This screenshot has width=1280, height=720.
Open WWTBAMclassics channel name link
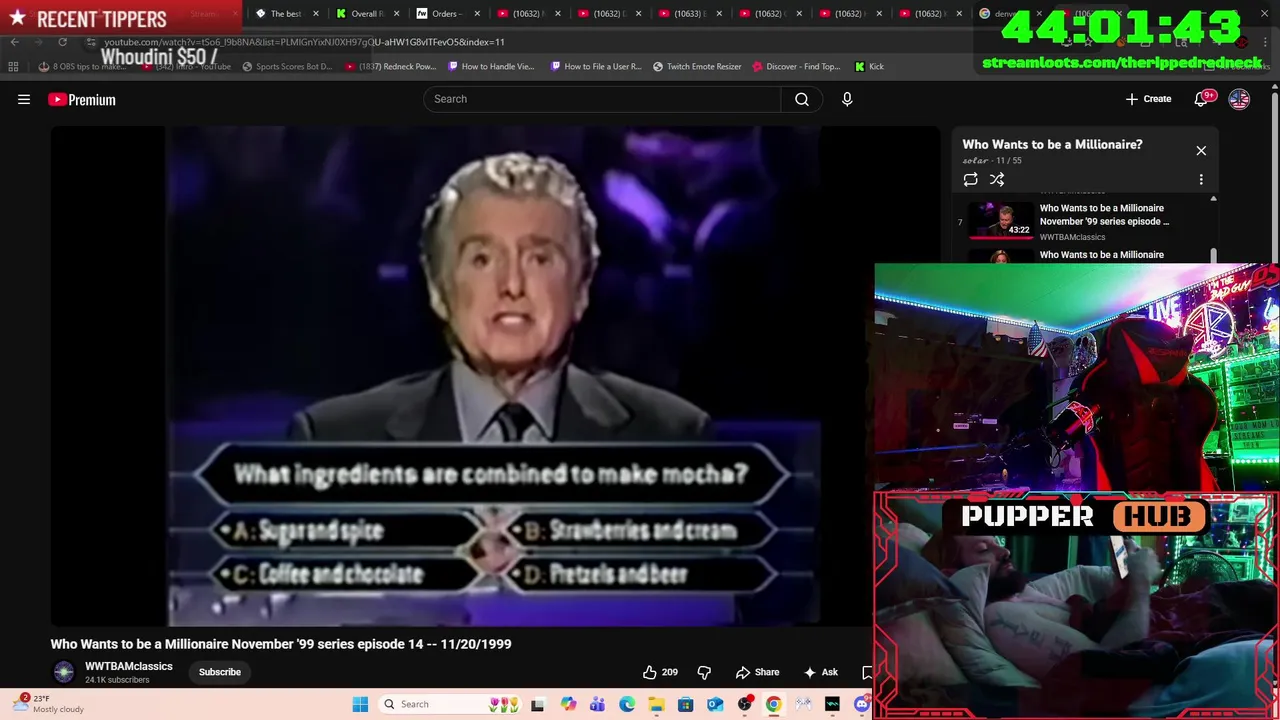point(129,666)
